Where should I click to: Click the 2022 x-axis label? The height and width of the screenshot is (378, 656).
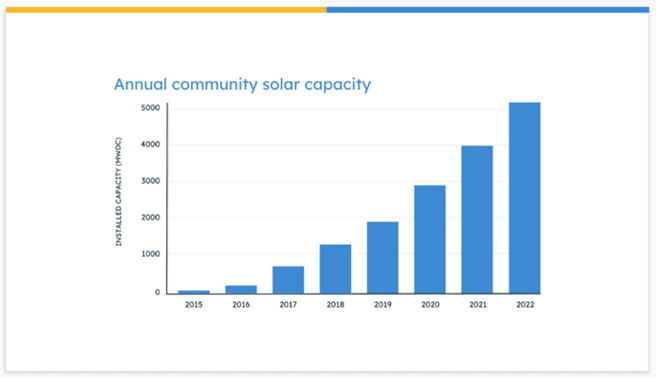[525, 305]
